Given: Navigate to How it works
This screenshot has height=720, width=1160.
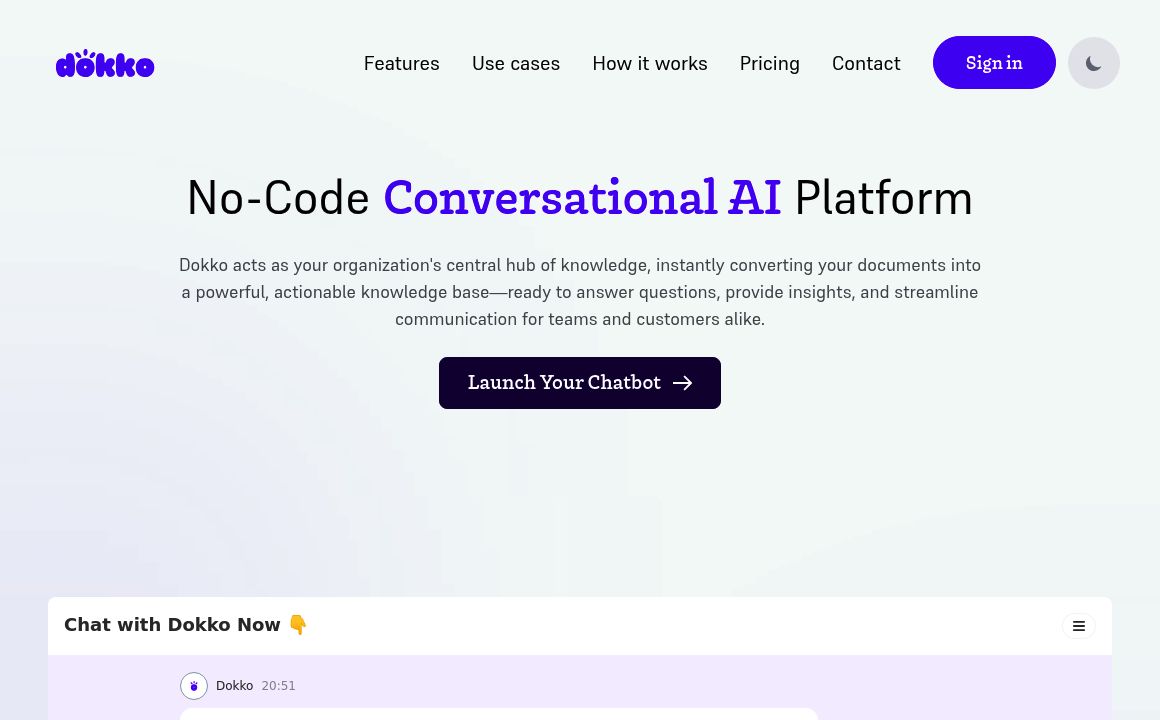Looking at the screenshot, I should coord(649,63).
